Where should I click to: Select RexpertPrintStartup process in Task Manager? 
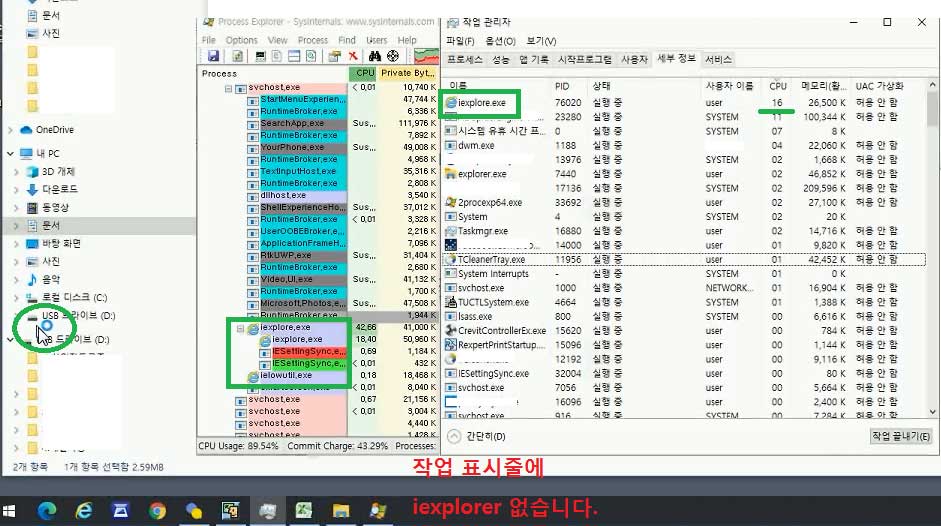click(x=684, y=345)
